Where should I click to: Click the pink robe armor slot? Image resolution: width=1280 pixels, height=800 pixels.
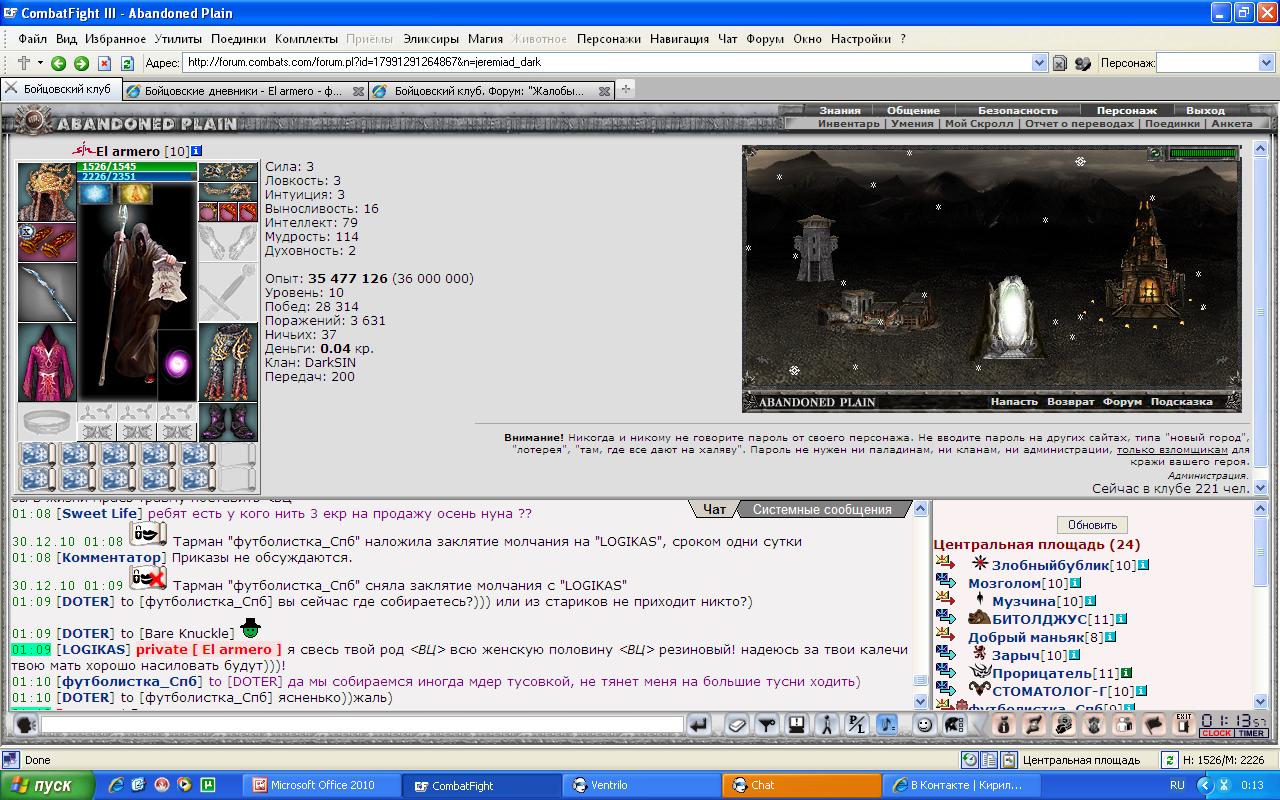[47, 362]
